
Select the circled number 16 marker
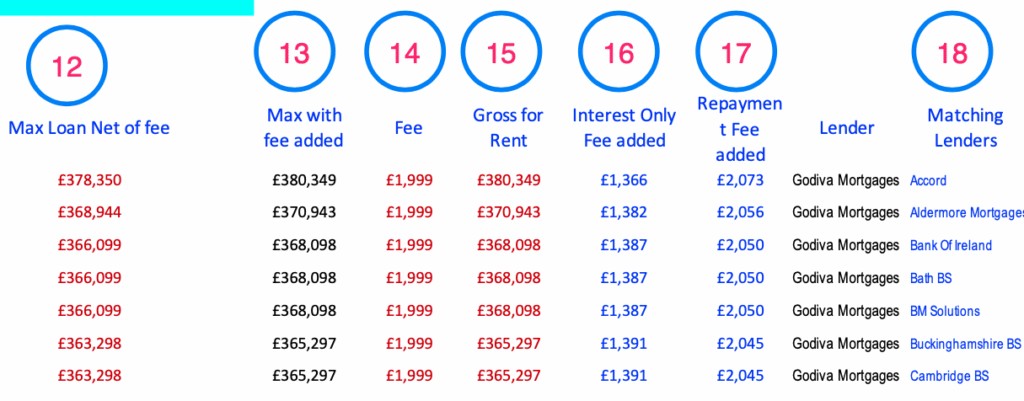619,54
